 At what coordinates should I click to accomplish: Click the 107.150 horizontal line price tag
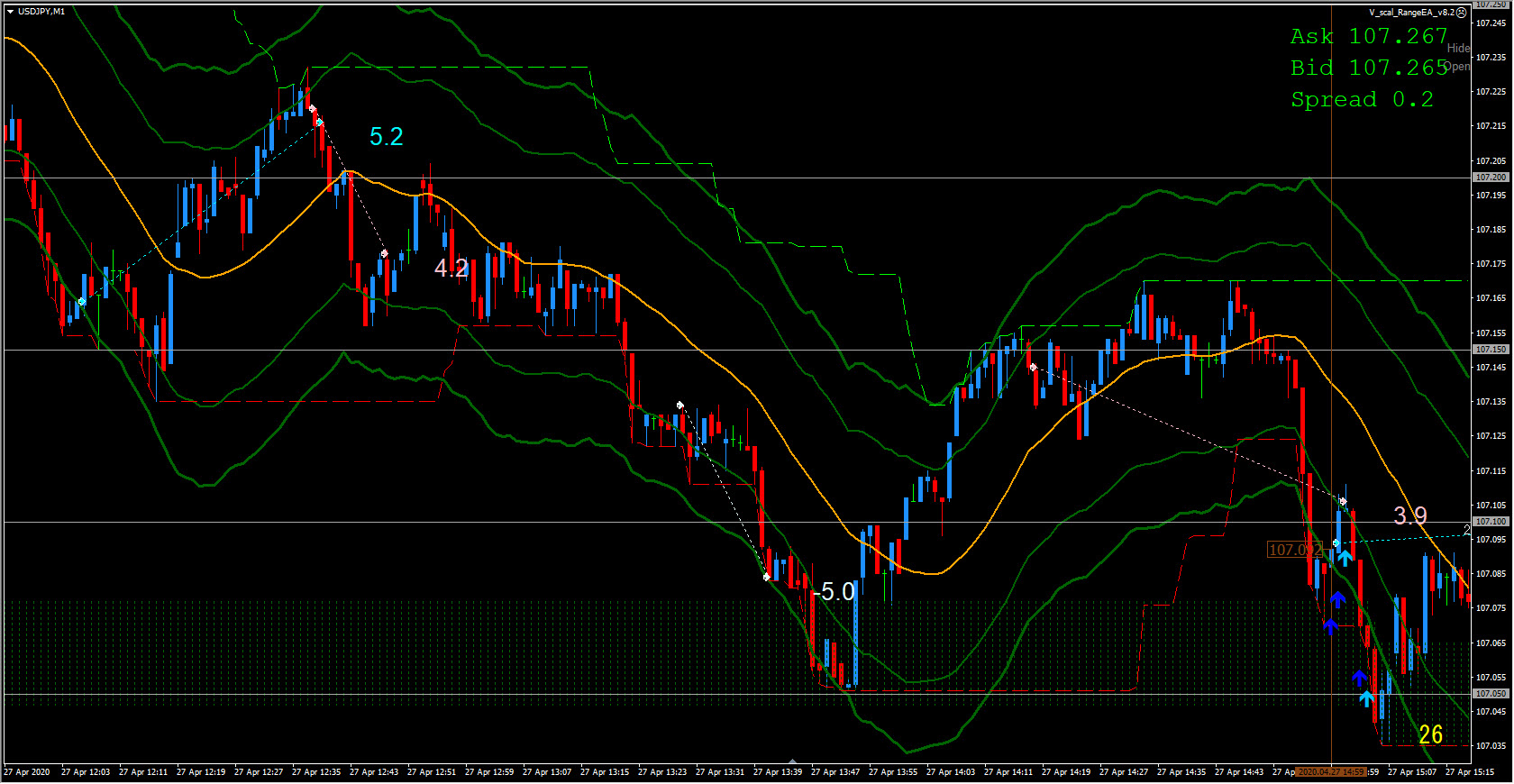[x=1490, y=349]
